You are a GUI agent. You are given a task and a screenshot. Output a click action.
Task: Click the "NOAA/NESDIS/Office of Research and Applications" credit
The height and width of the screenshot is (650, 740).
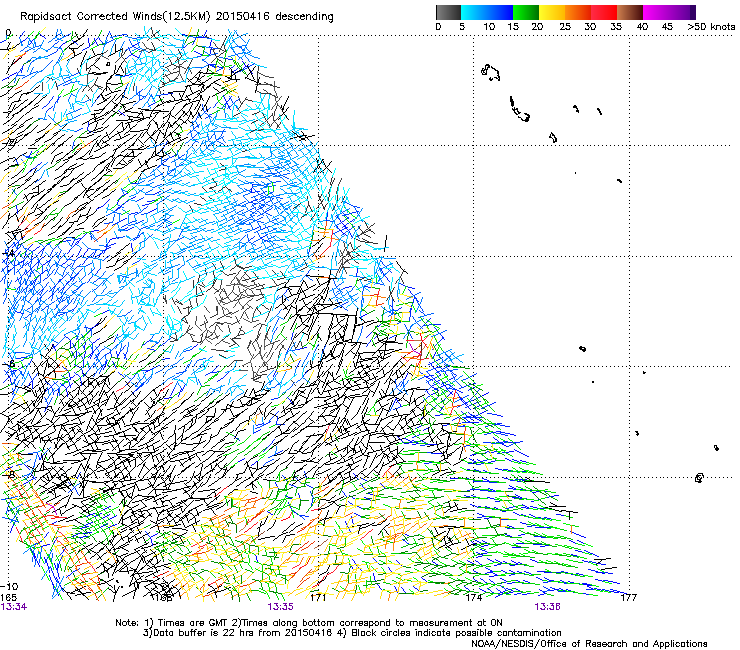589,644
